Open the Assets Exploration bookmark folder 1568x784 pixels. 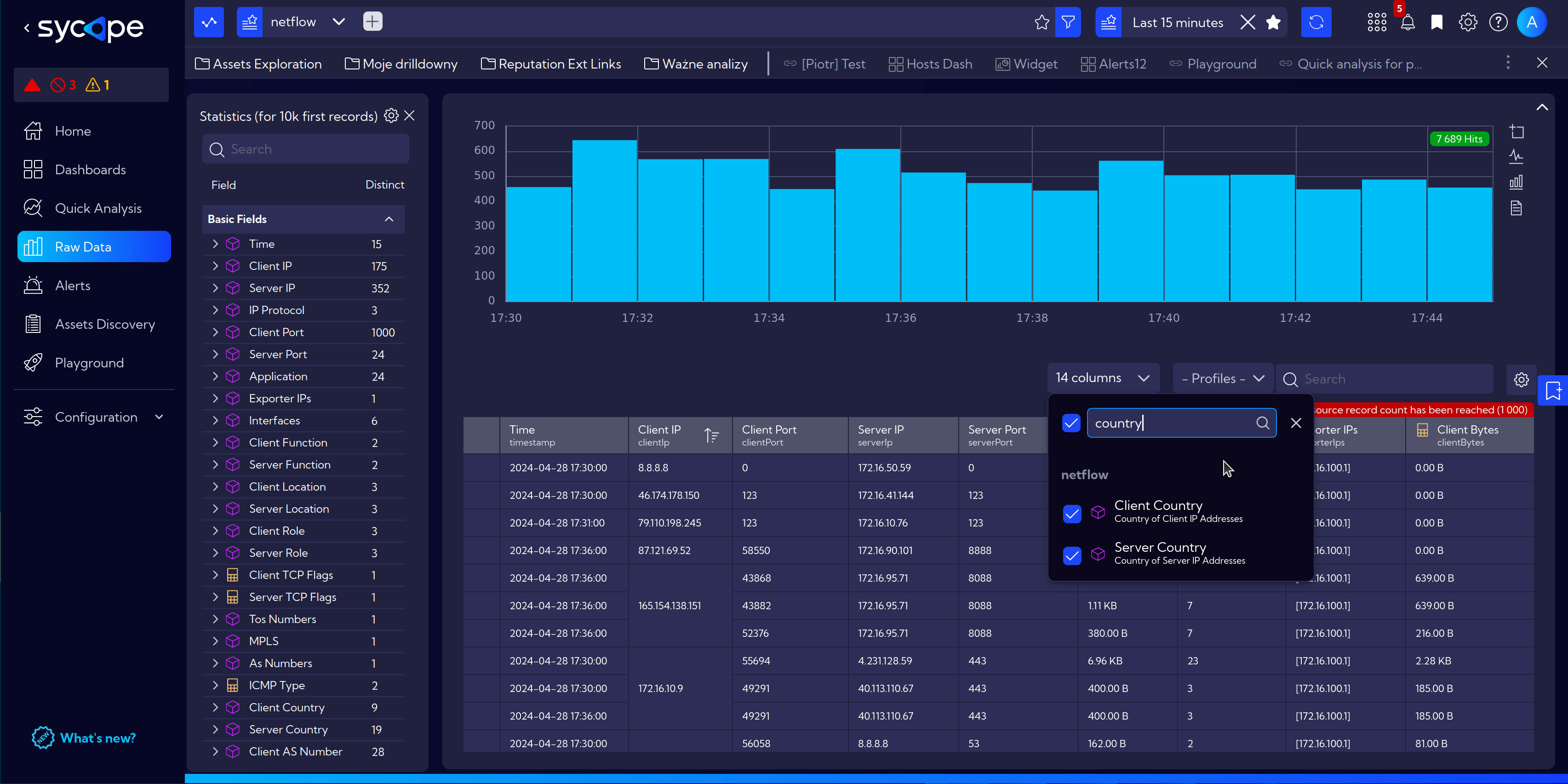pyautogui.click(x=259, y=63)
